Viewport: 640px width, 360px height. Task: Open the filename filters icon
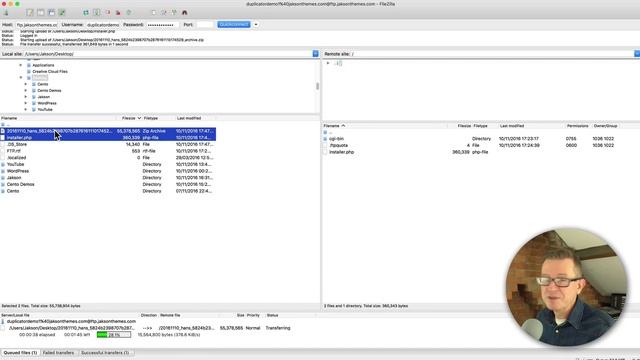(x=153, y=13)
